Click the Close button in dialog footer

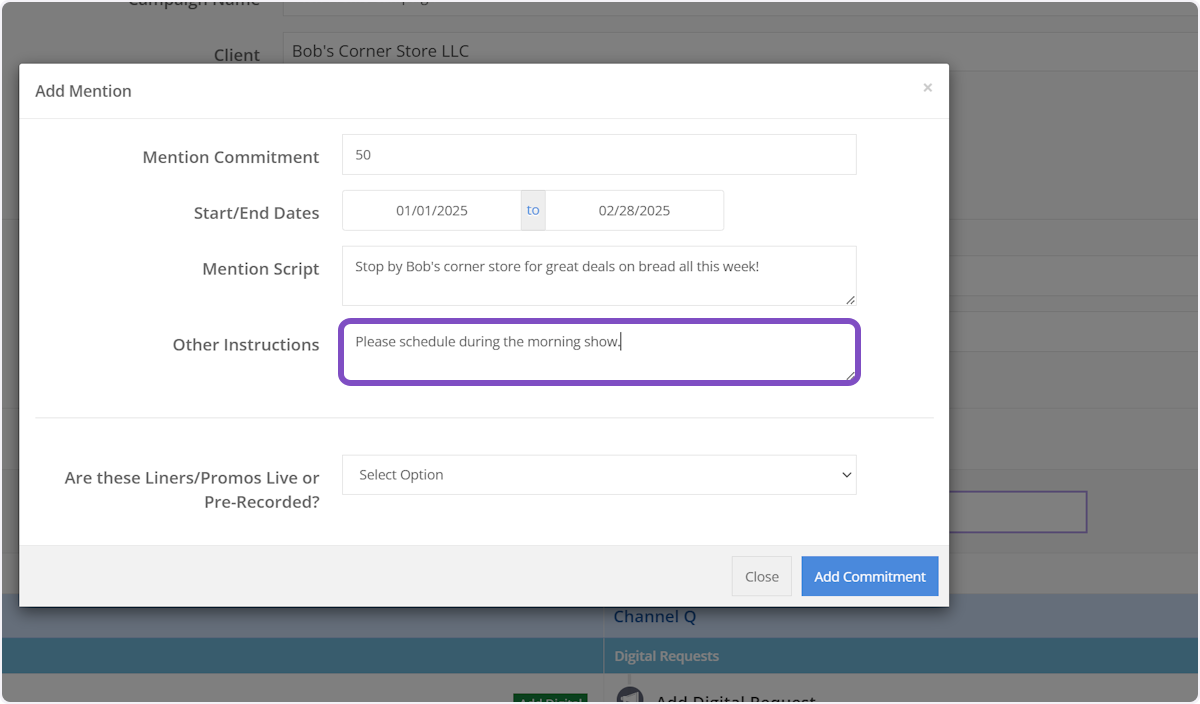(x=761, y=576)
